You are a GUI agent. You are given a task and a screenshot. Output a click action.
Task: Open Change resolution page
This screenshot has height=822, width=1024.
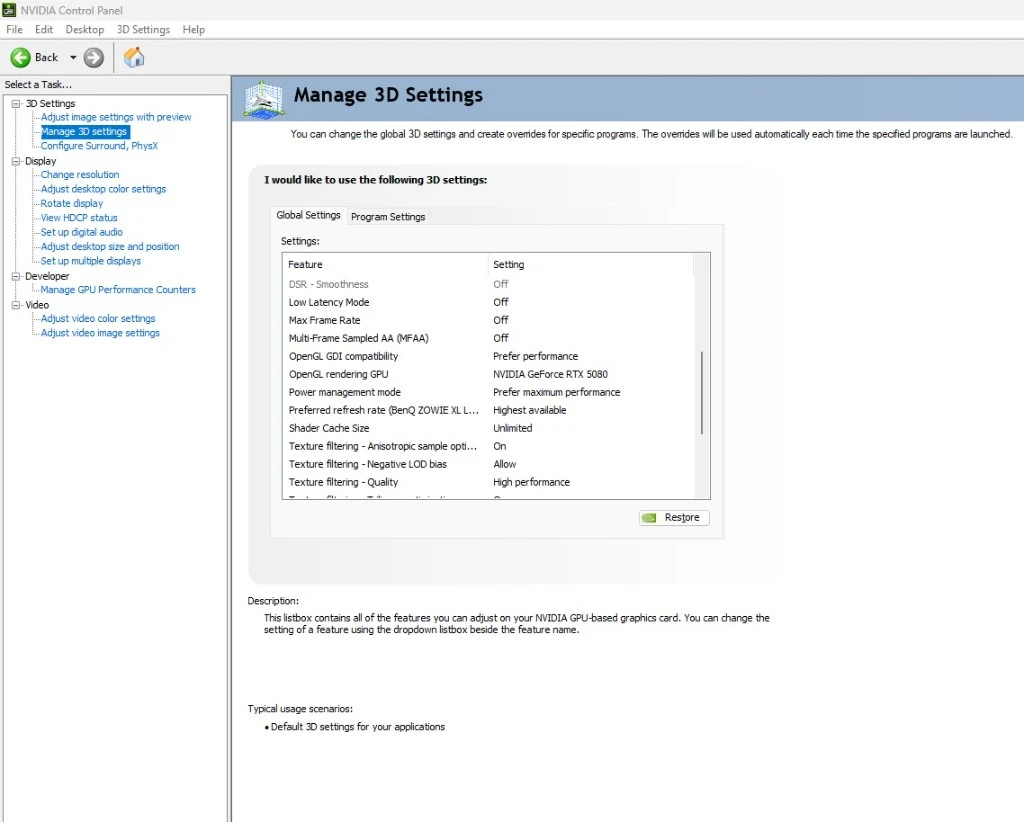tap(80, 174)
